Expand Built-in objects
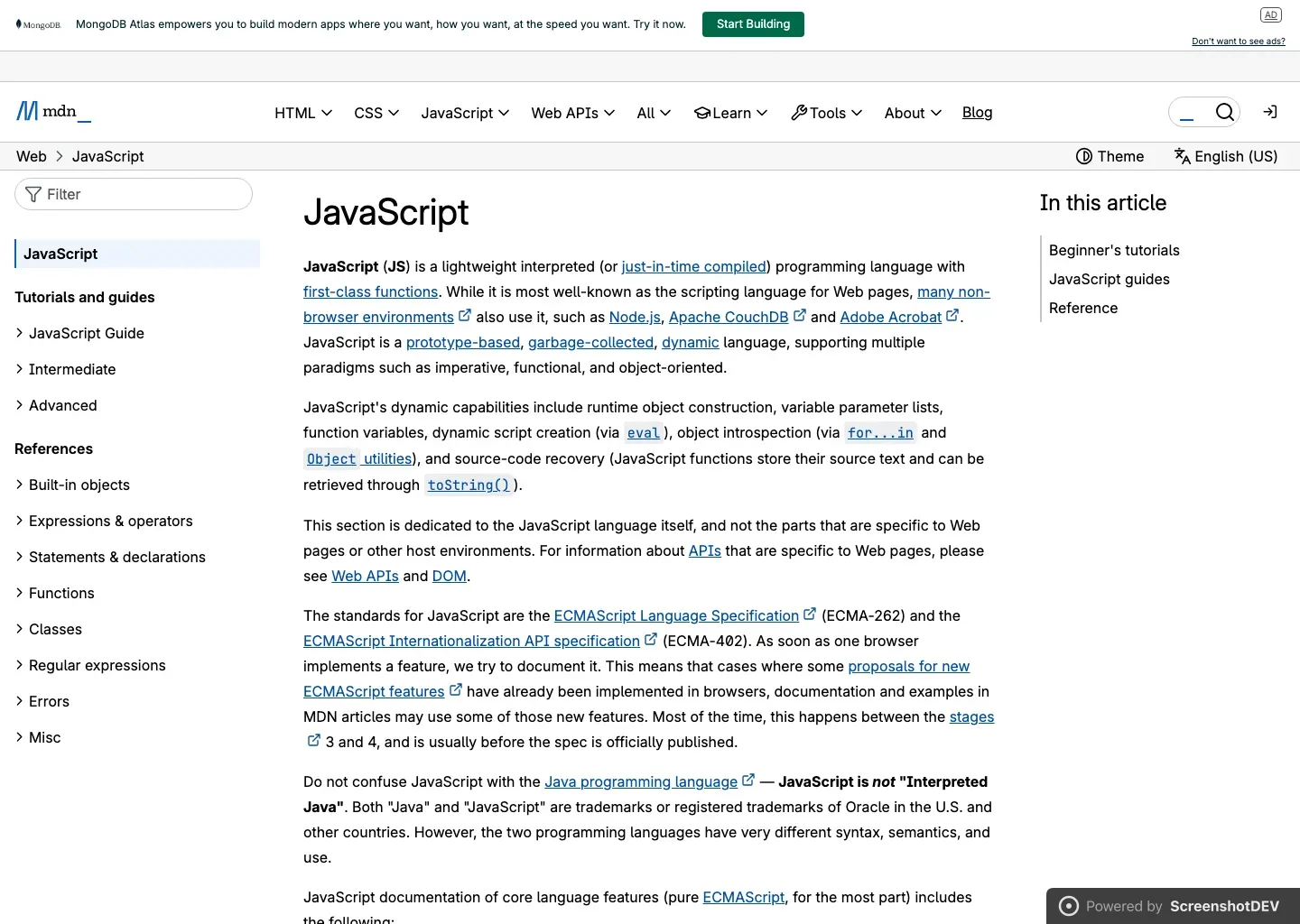Screen dimensions: 1300x924 pos(72,485)
